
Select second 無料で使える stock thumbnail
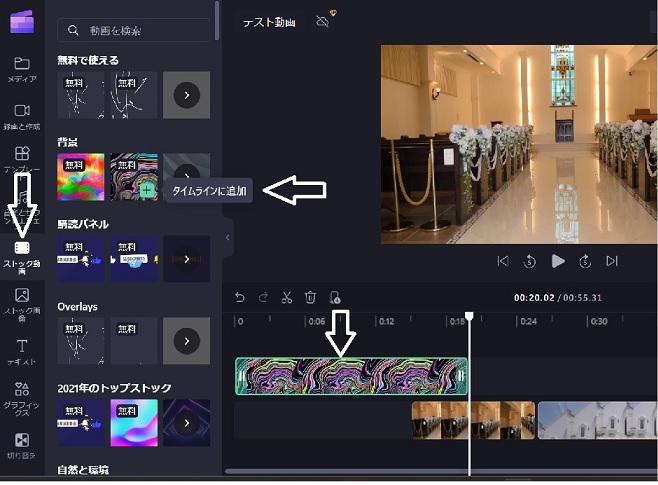point(134,95)
